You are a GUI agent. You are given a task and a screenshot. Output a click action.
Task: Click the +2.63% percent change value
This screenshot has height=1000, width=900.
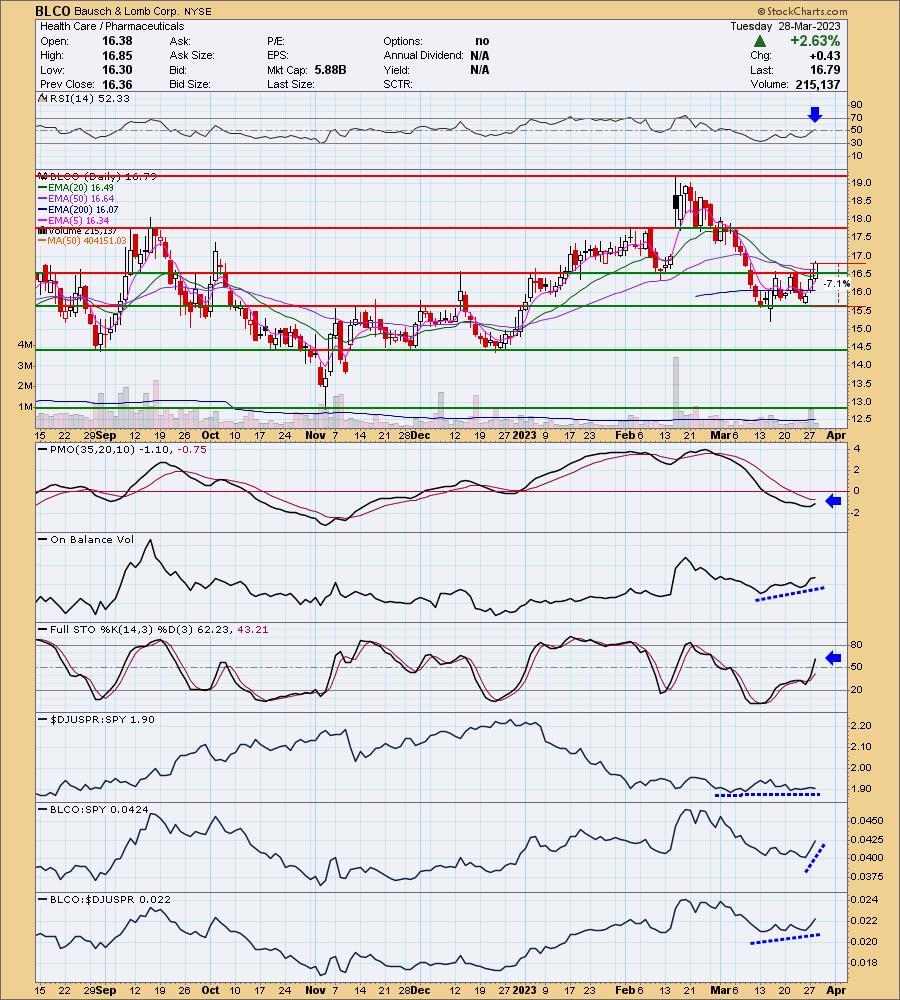coord(815,41)
